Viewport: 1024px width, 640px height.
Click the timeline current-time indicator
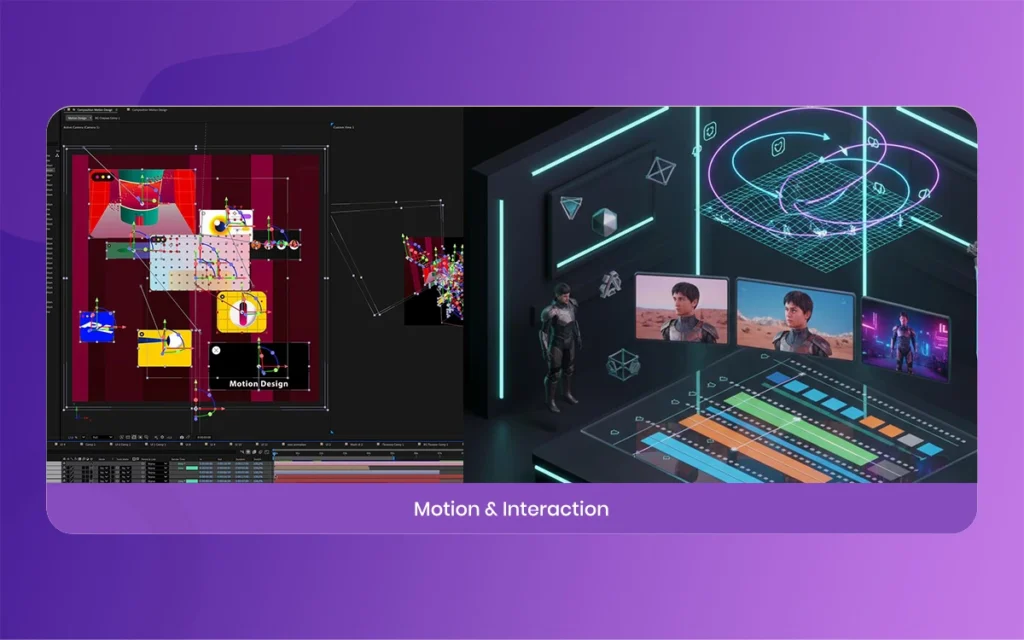275,453
